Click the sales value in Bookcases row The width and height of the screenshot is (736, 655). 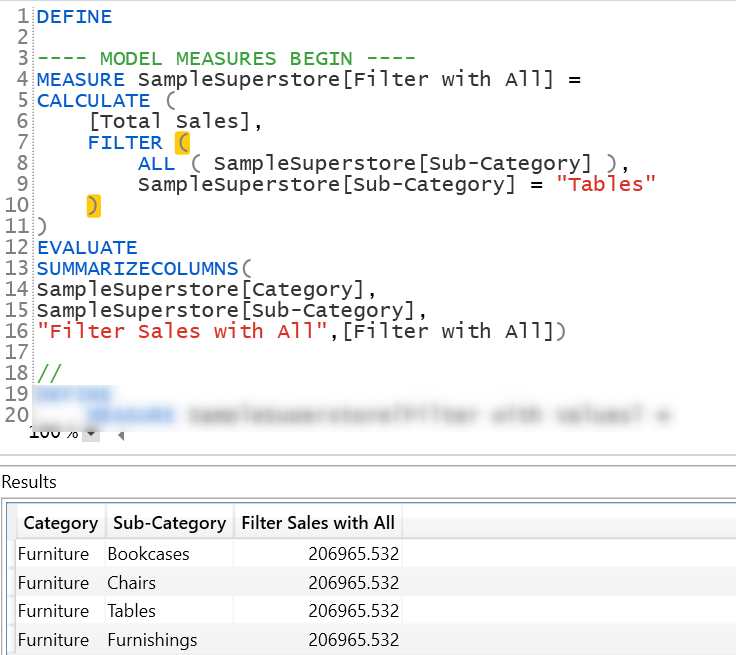click(x=353, y=553)
